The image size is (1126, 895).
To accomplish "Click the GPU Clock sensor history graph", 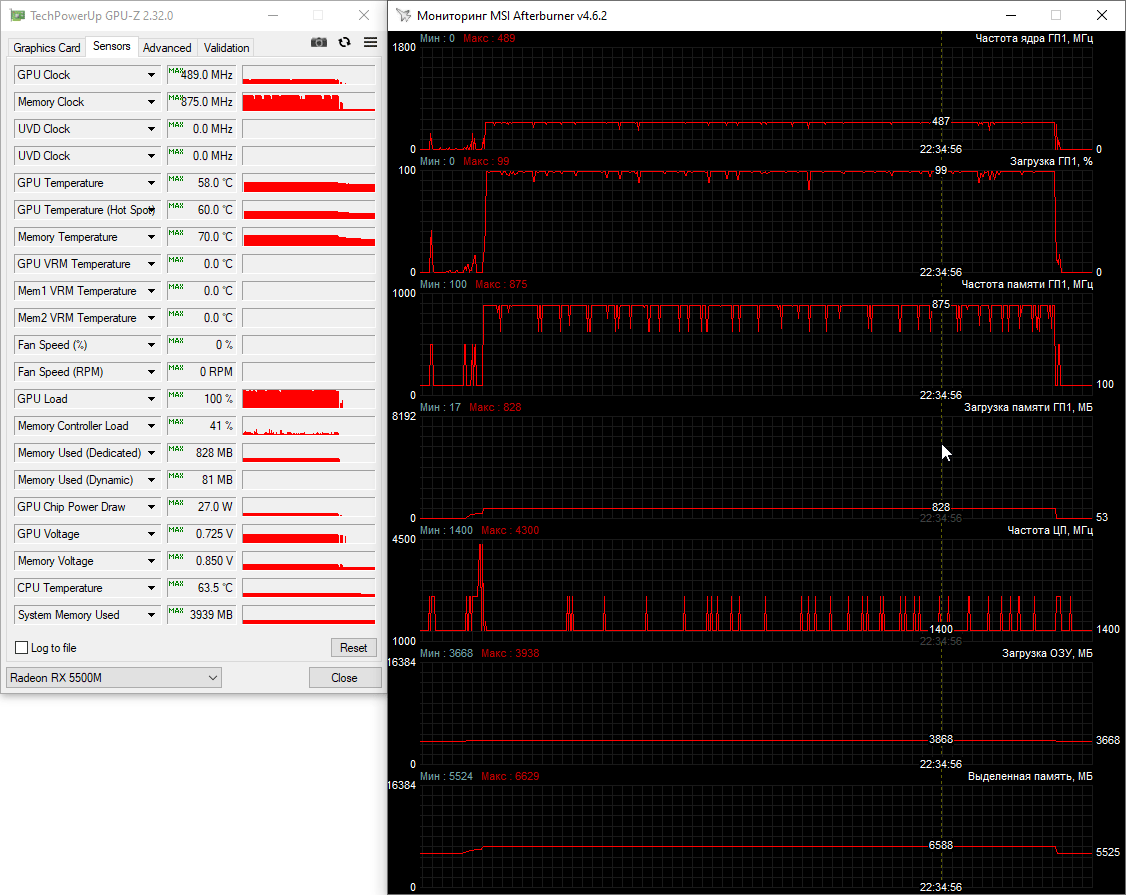I will [309, 75].
